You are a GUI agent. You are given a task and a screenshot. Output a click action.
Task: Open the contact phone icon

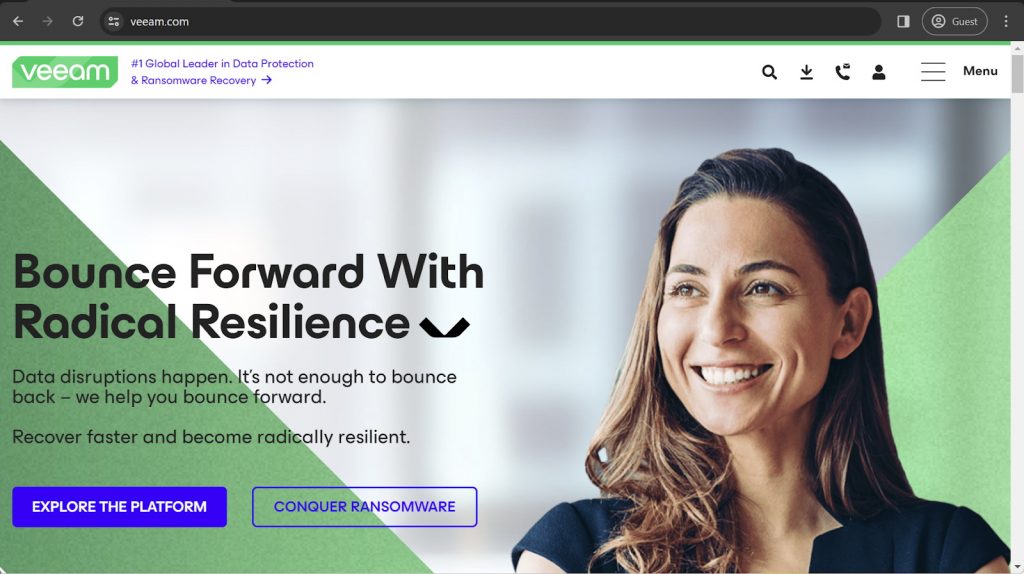tap(842, 72)
